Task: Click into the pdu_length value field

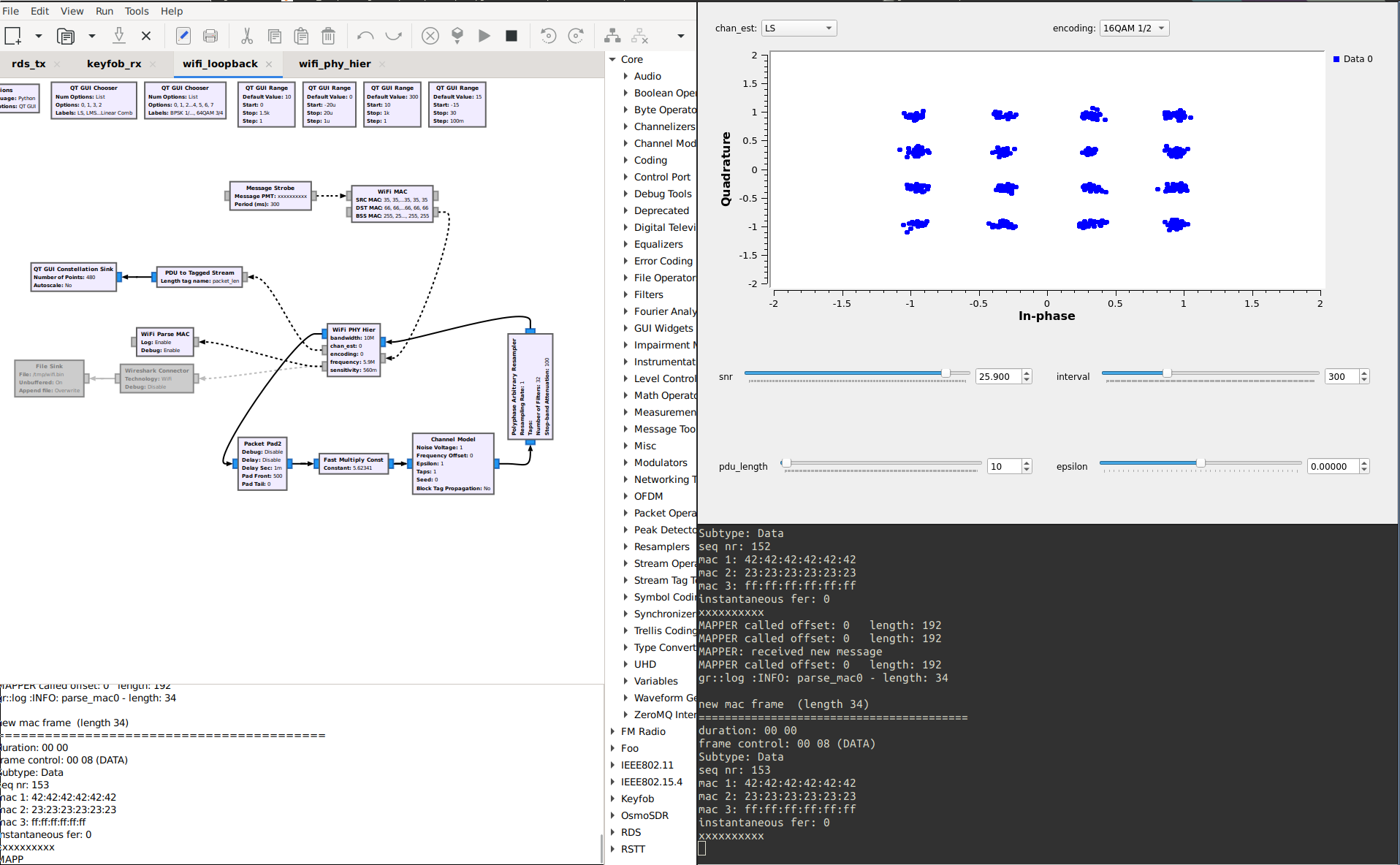Action: click(1003, 467)
